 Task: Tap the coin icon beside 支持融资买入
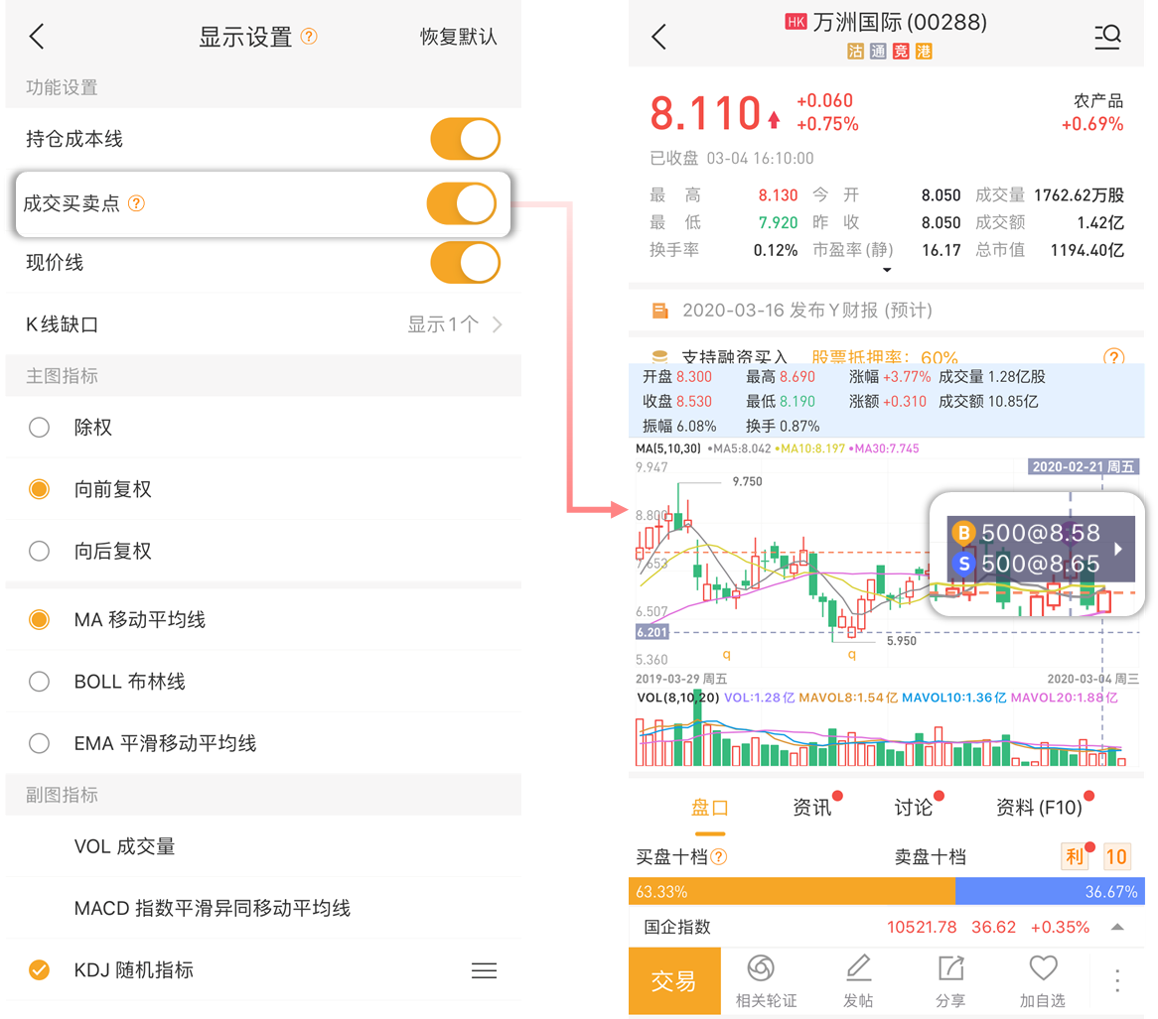click(660, 357)
